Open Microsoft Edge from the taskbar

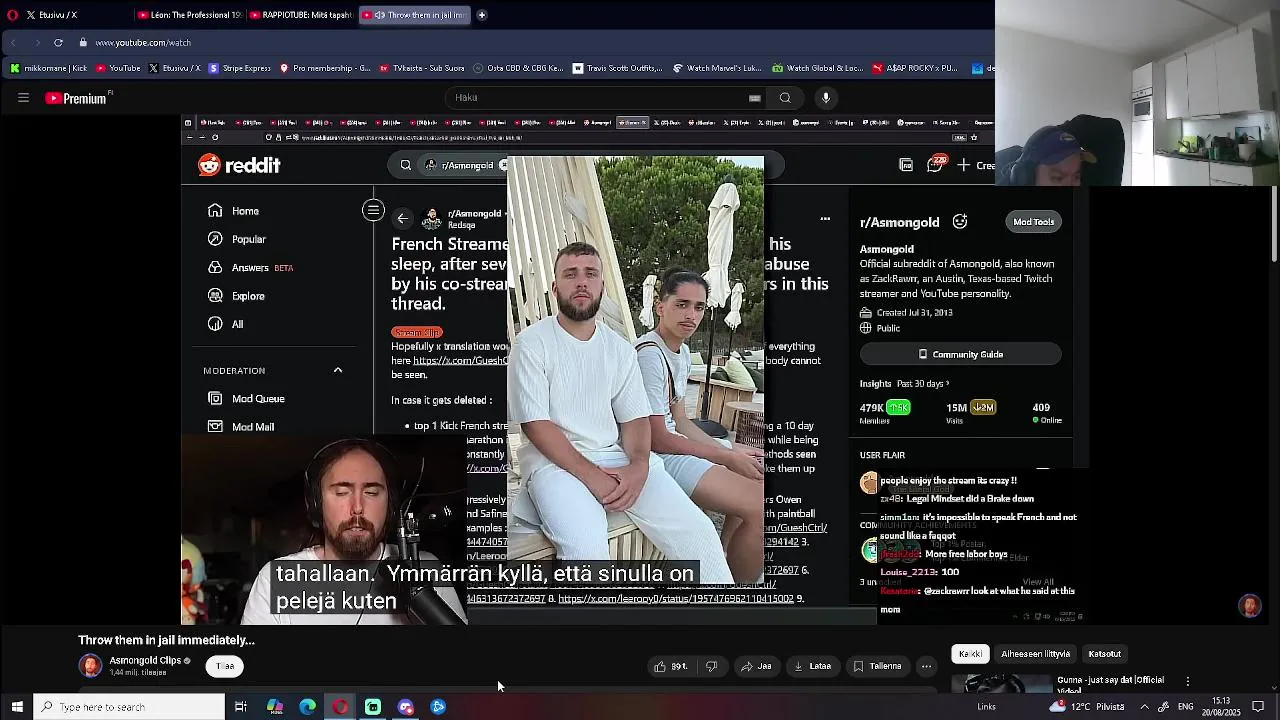[x=308, y=707]
